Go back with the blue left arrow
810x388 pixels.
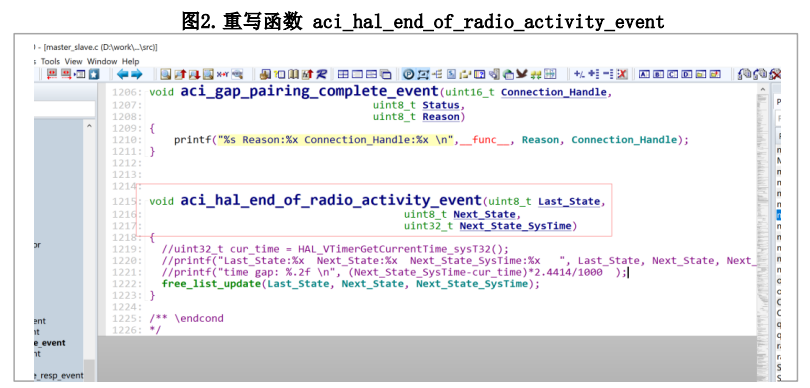(122, 74)
